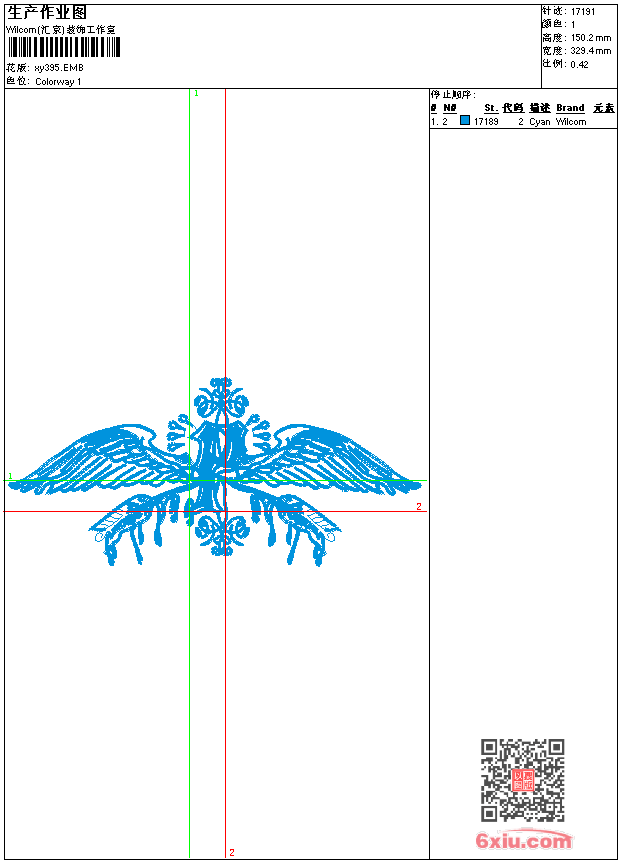Viewport: 620px width, 860px height.
Task: Click the red '2' marker at bottom of vertical line
Action: click(x=232, y=852)
